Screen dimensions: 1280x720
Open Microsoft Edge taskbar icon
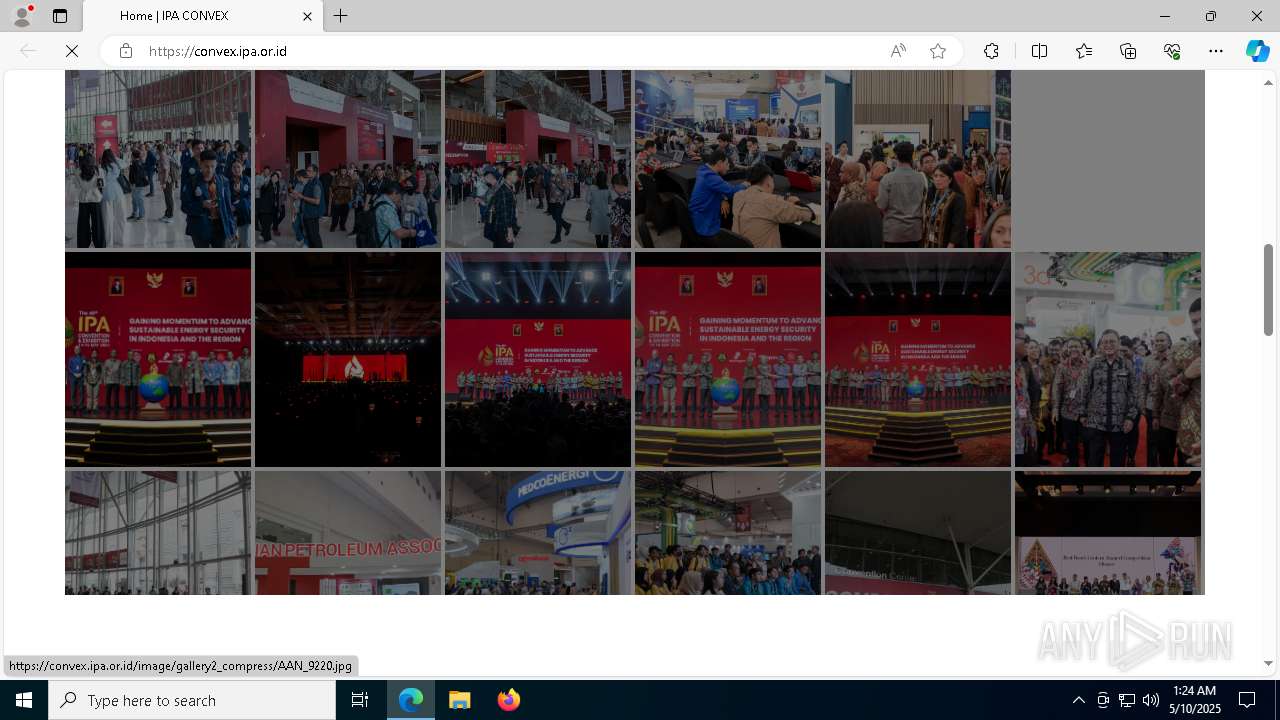click(411, 700)
